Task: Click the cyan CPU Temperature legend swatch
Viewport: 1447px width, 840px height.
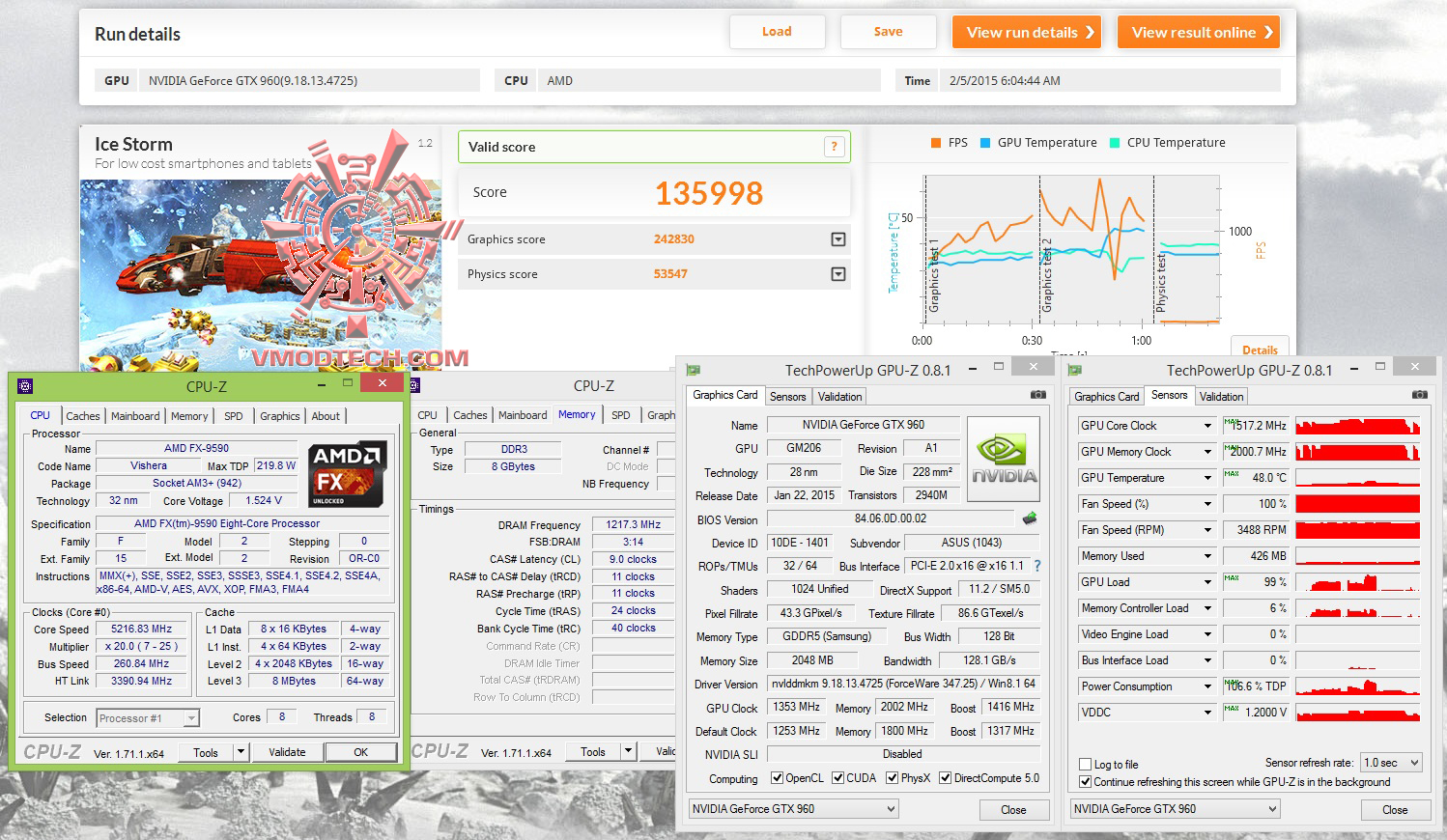Action: click(1115, 143)
